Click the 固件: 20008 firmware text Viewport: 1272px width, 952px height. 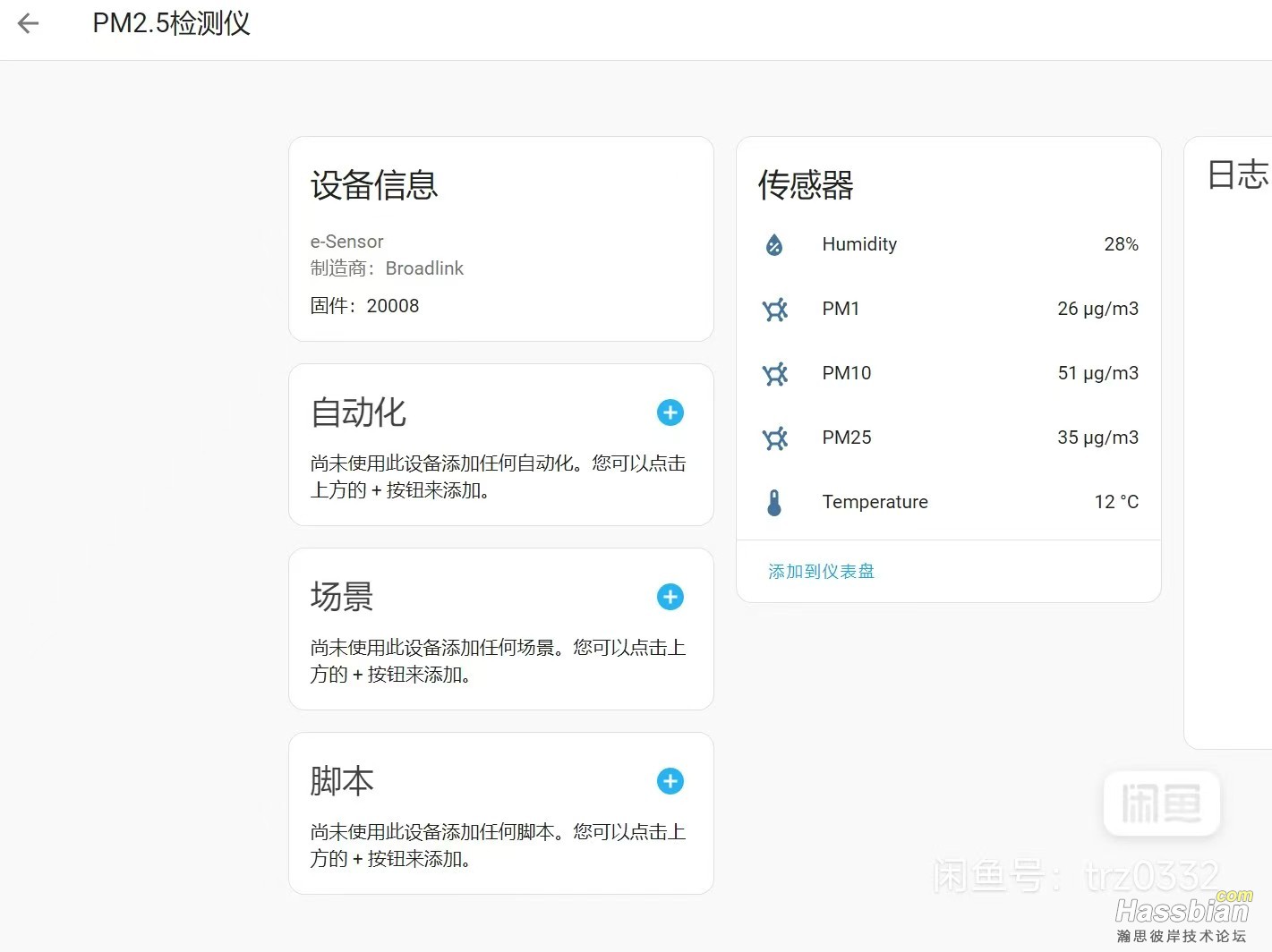tap(364, 306)
